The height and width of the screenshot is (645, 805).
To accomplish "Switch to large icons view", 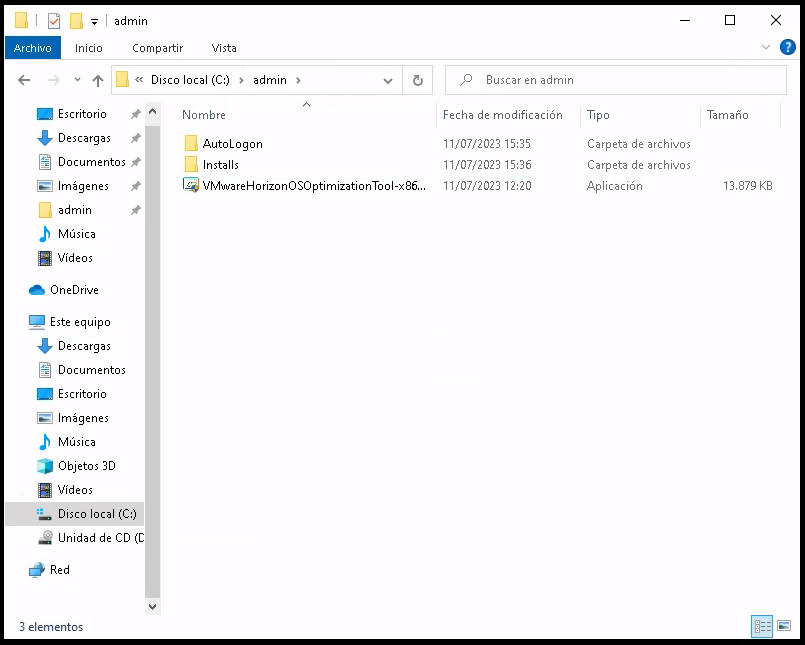I will tap(784, 627).
